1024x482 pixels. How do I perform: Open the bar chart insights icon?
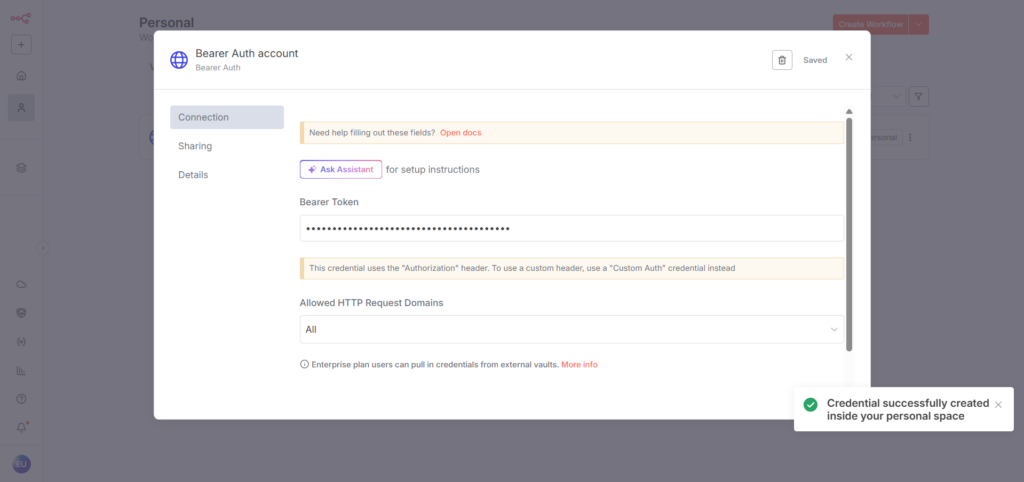(21, 370)
